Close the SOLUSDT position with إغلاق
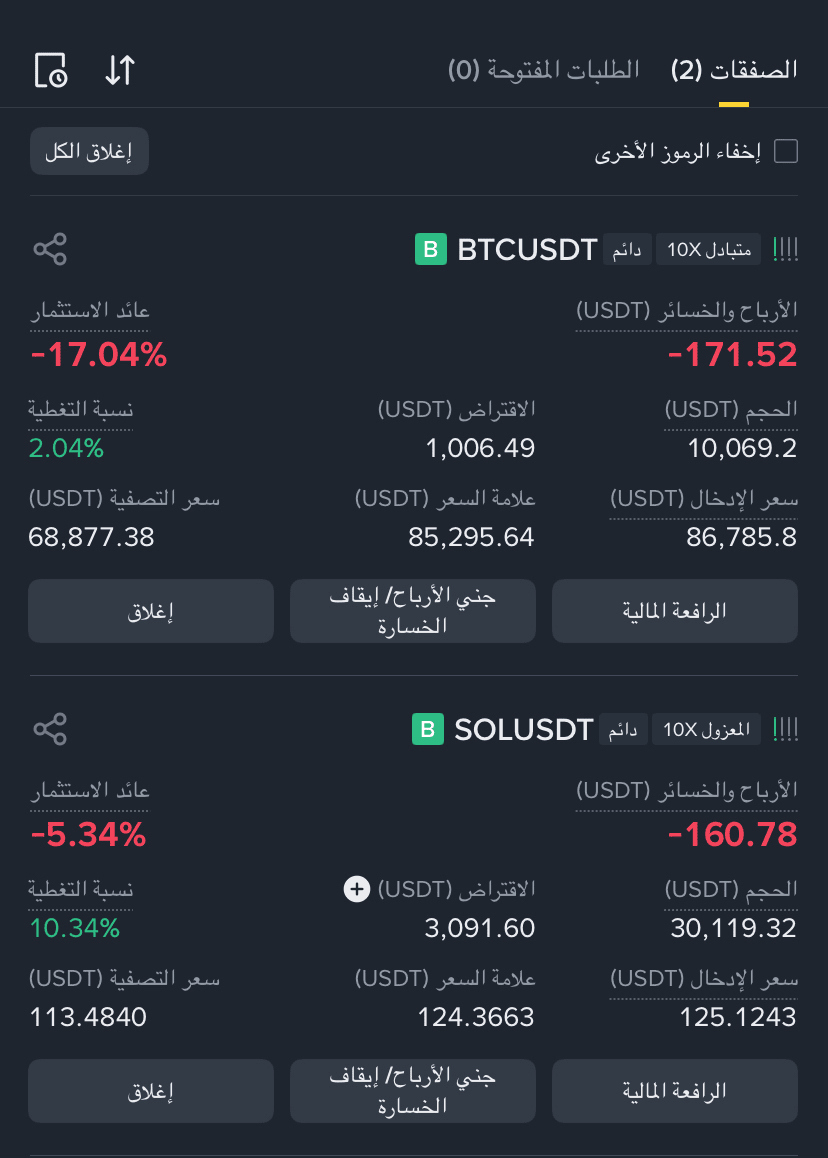This screenshot has height=1158, width=828. click(151, 1091)
